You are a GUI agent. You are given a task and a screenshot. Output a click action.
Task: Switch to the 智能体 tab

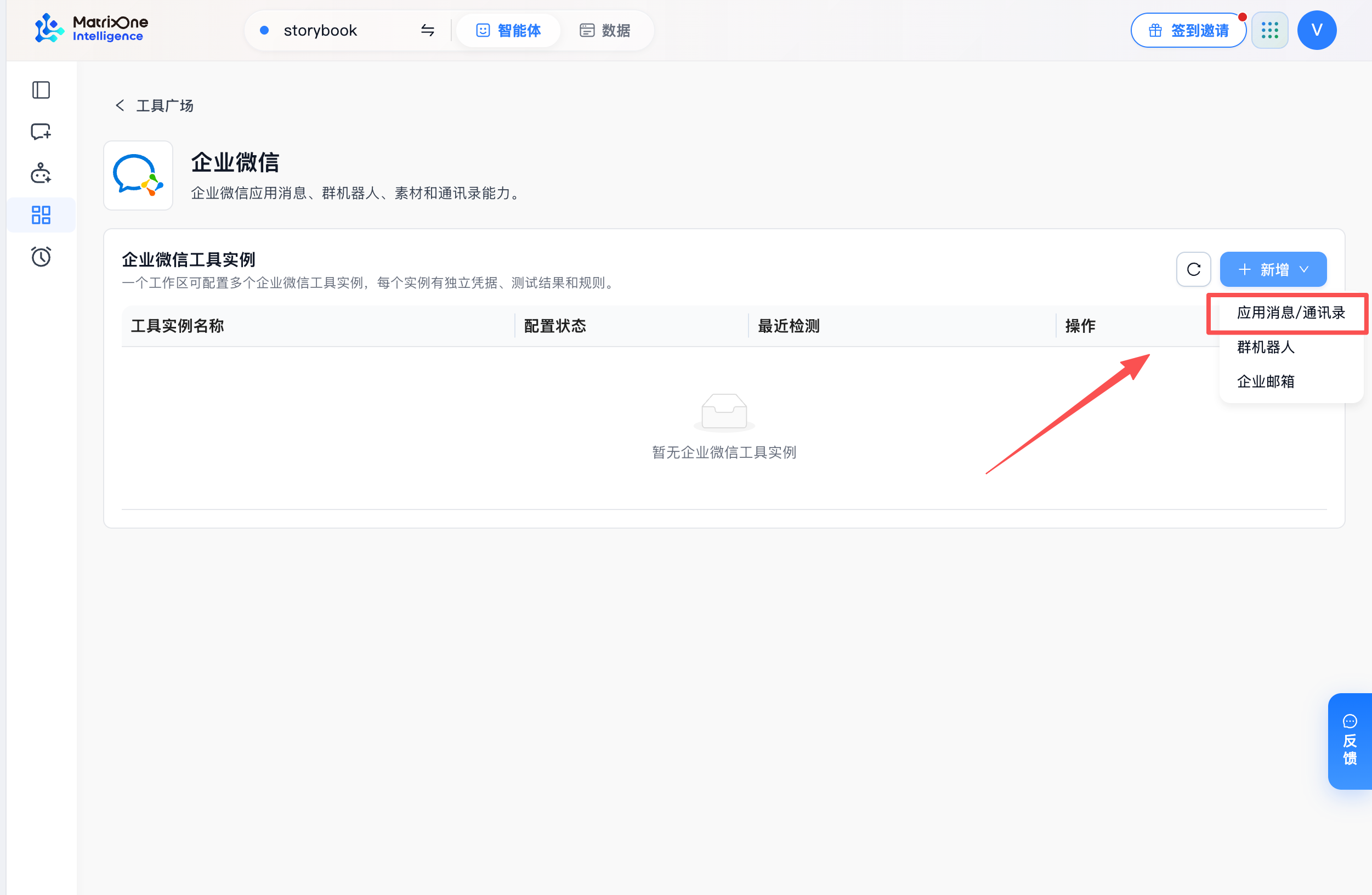tap(508, 30)
